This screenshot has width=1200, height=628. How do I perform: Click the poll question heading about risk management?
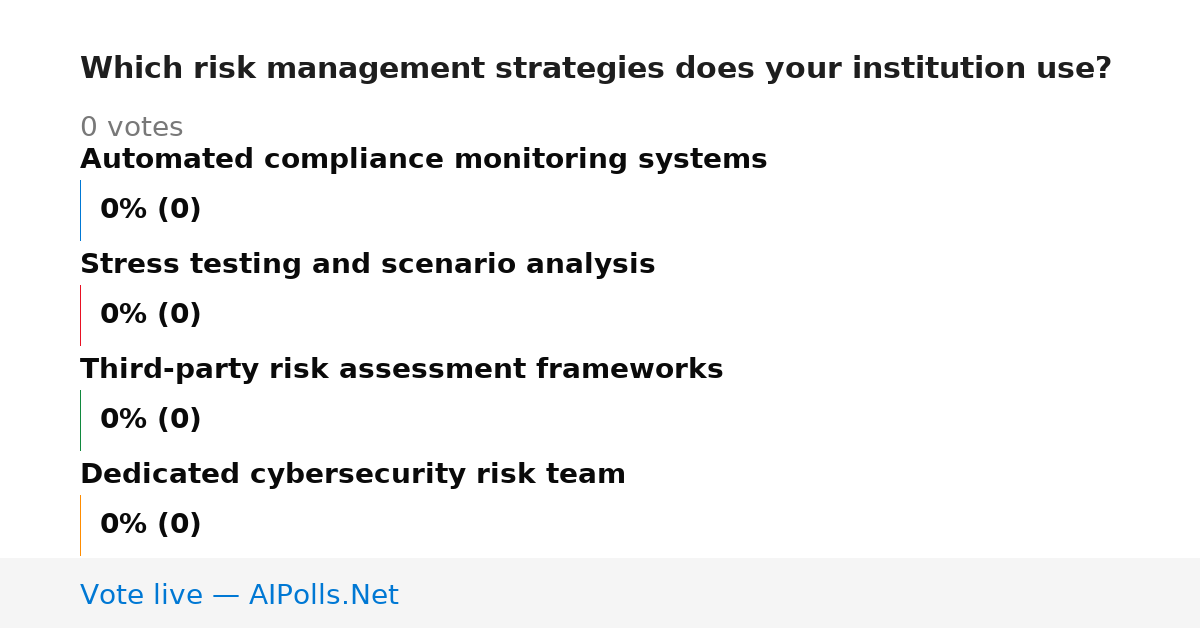pos(595,69)
